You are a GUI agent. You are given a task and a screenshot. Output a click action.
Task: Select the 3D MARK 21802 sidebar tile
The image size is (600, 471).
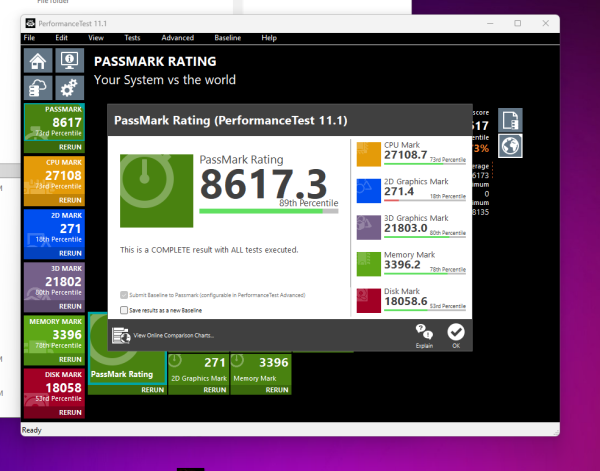click(x=54, y=282)
